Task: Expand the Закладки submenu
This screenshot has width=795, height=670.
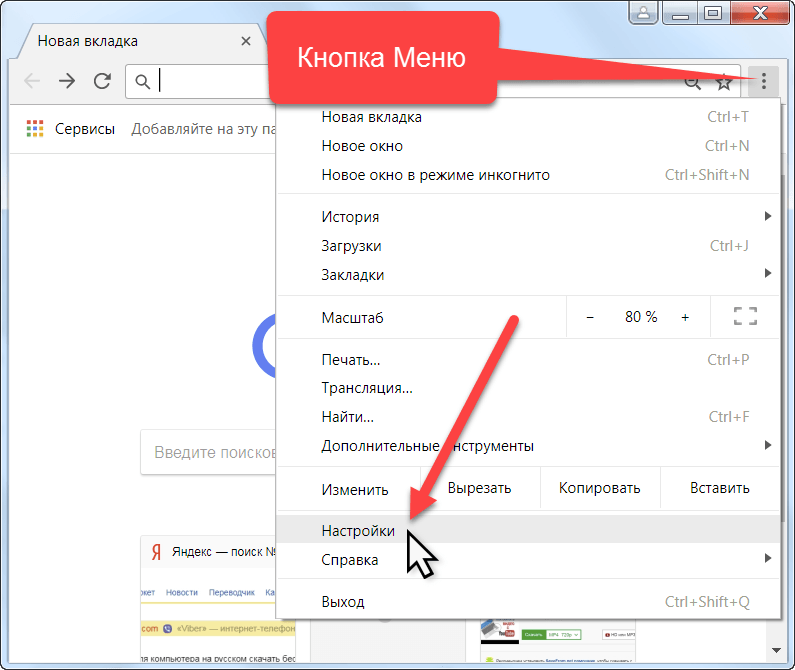Action: 527,275
